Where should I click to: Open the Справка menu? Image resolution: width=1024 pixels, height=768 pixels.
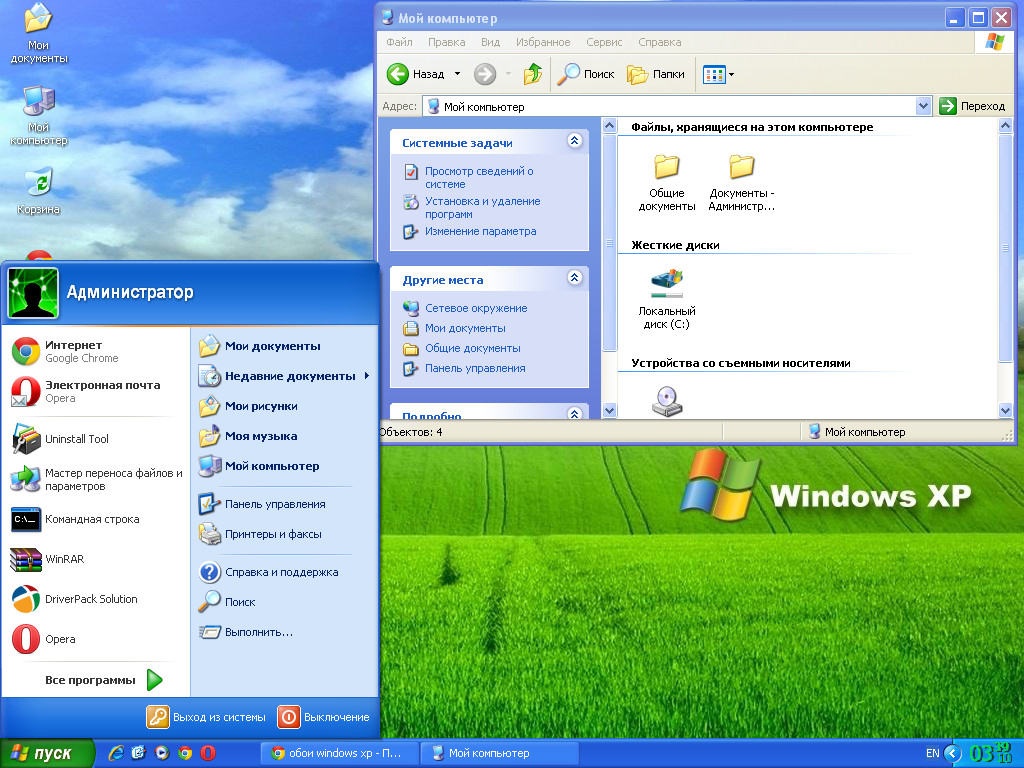tap(660, 42)
